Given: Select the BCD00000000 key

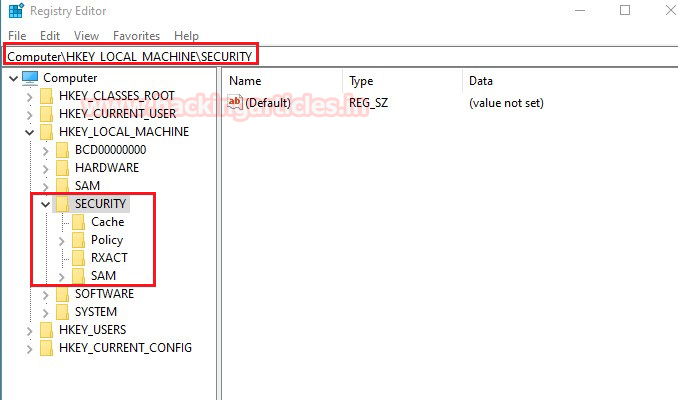Looking at the screenshot, I should (111, 150).
